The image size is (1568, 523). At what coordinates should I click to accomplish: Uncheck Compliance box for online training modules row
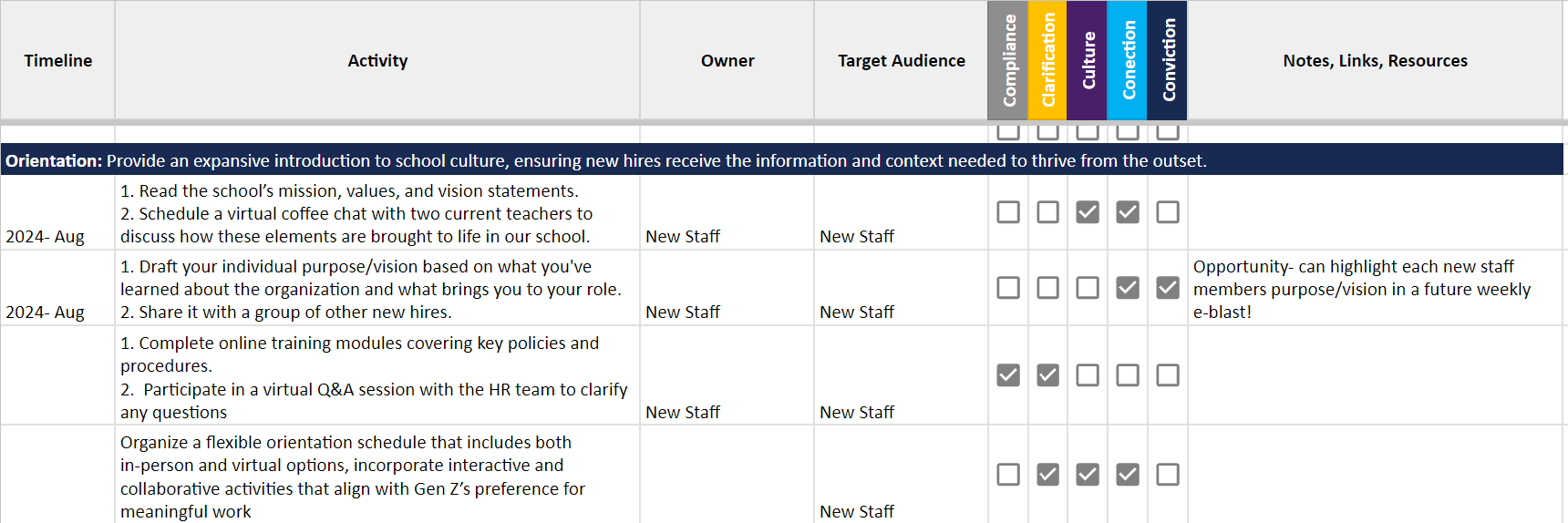pyautogui.click(x=1008, y=375)
